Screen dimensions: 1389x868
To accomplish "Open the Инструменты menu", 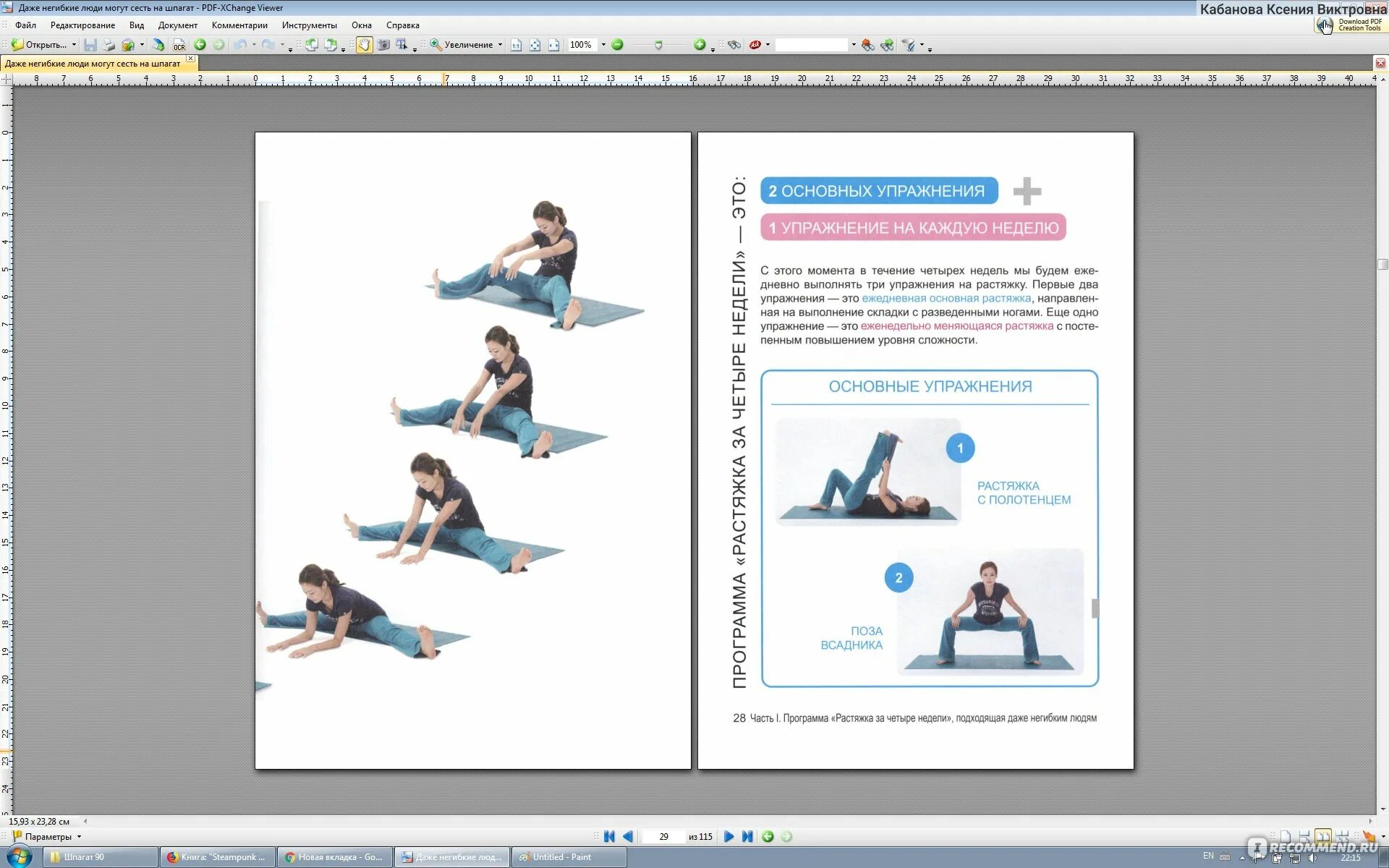I will (x=309, y=25).
